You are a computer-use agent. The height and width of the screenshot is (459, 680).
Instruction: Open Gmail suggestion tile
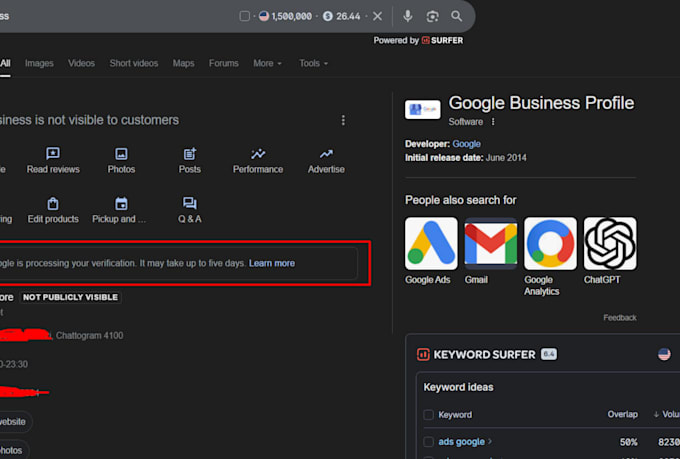(490, 243)
